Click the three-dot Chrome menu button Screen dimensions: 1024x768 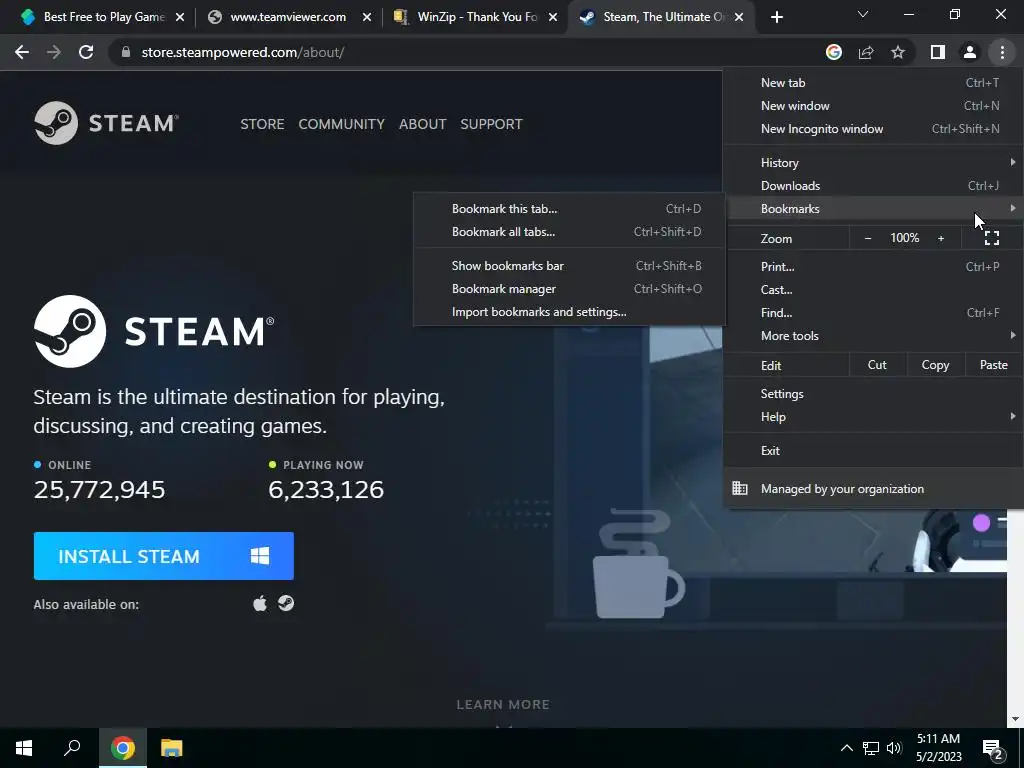point(1002,52)
